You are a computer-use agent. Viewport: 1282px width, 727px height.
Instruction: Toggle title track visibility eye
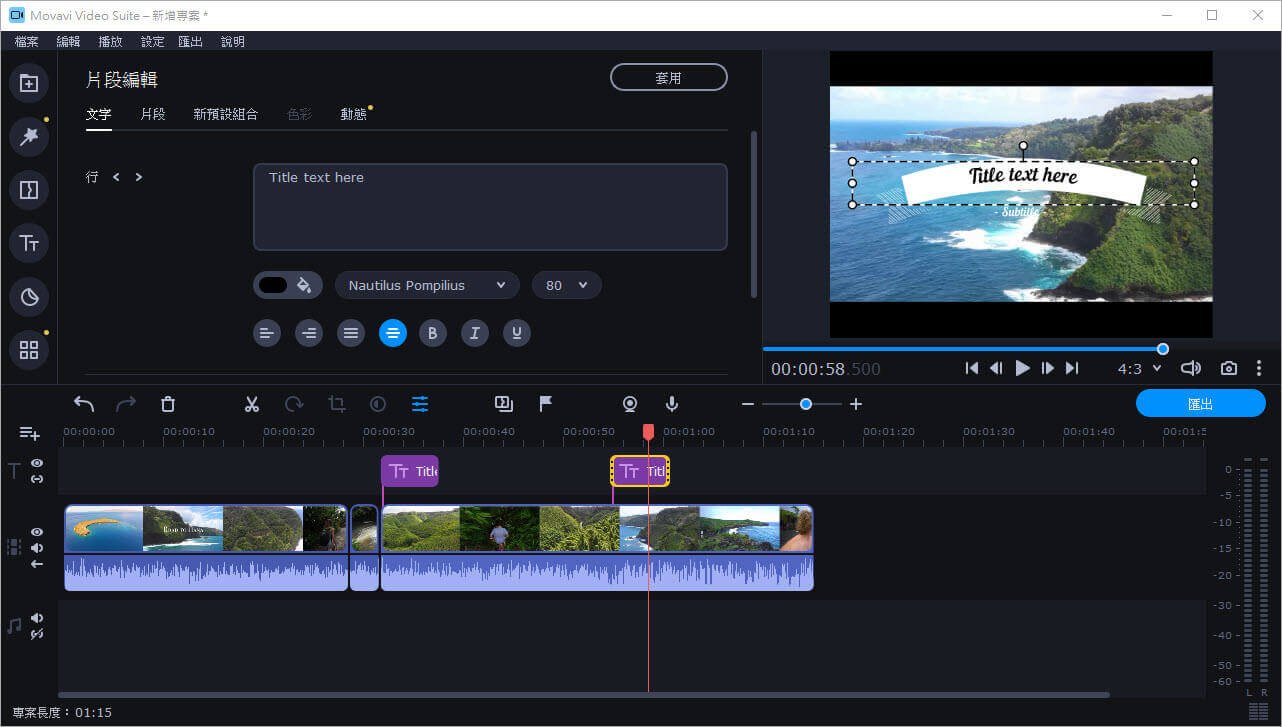[x=37, y=463]
